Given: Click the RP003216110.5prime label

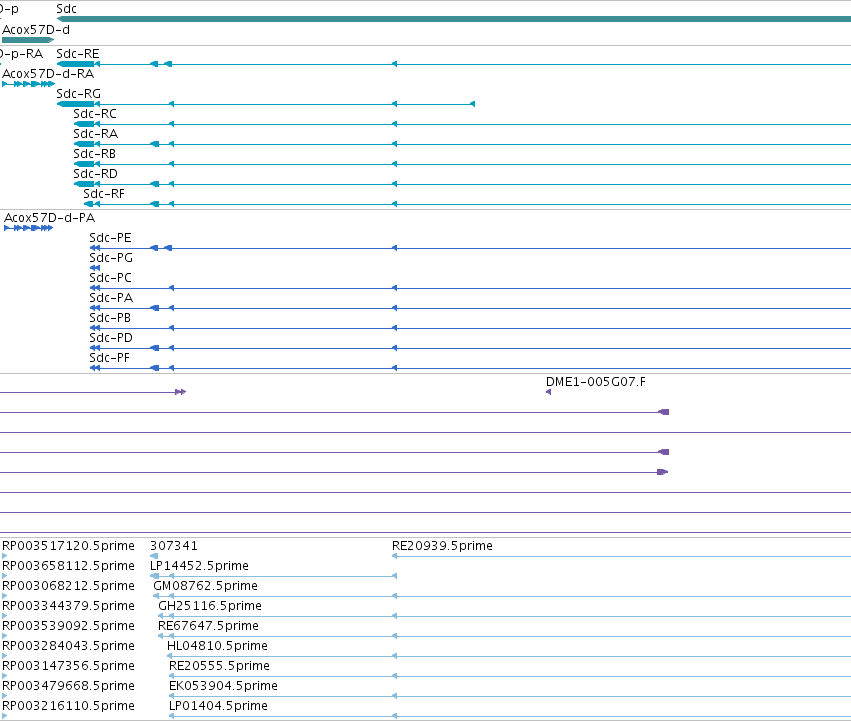Looking at the screenshot, I should coord(68,706).
